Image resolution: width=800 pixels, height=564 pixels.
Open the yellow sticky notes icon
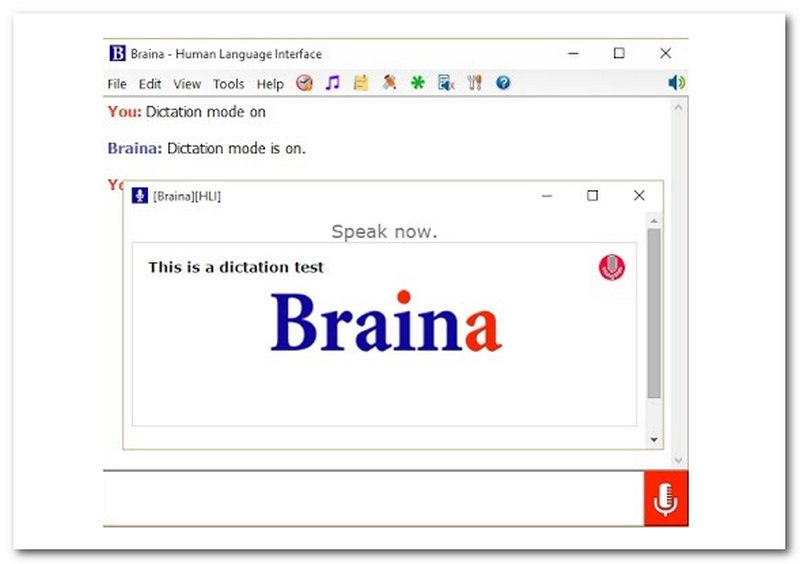coord(361,83)
